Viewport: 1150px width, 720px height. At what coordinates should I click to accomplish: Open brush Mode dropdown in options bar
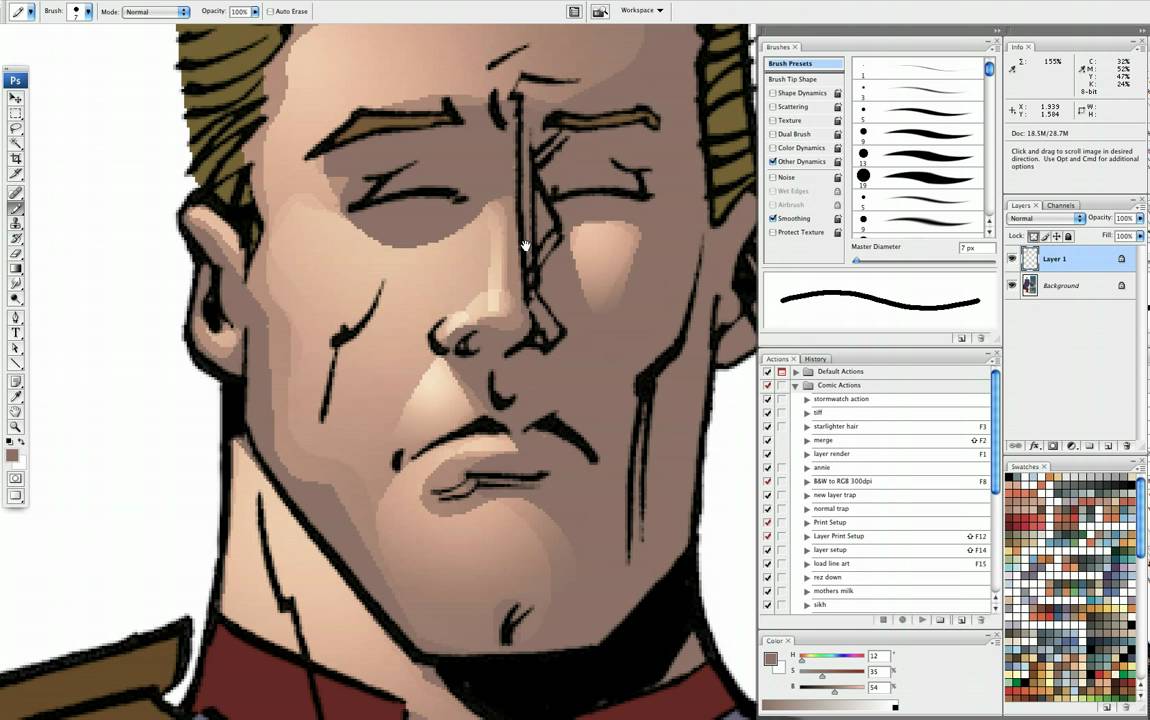155,12
